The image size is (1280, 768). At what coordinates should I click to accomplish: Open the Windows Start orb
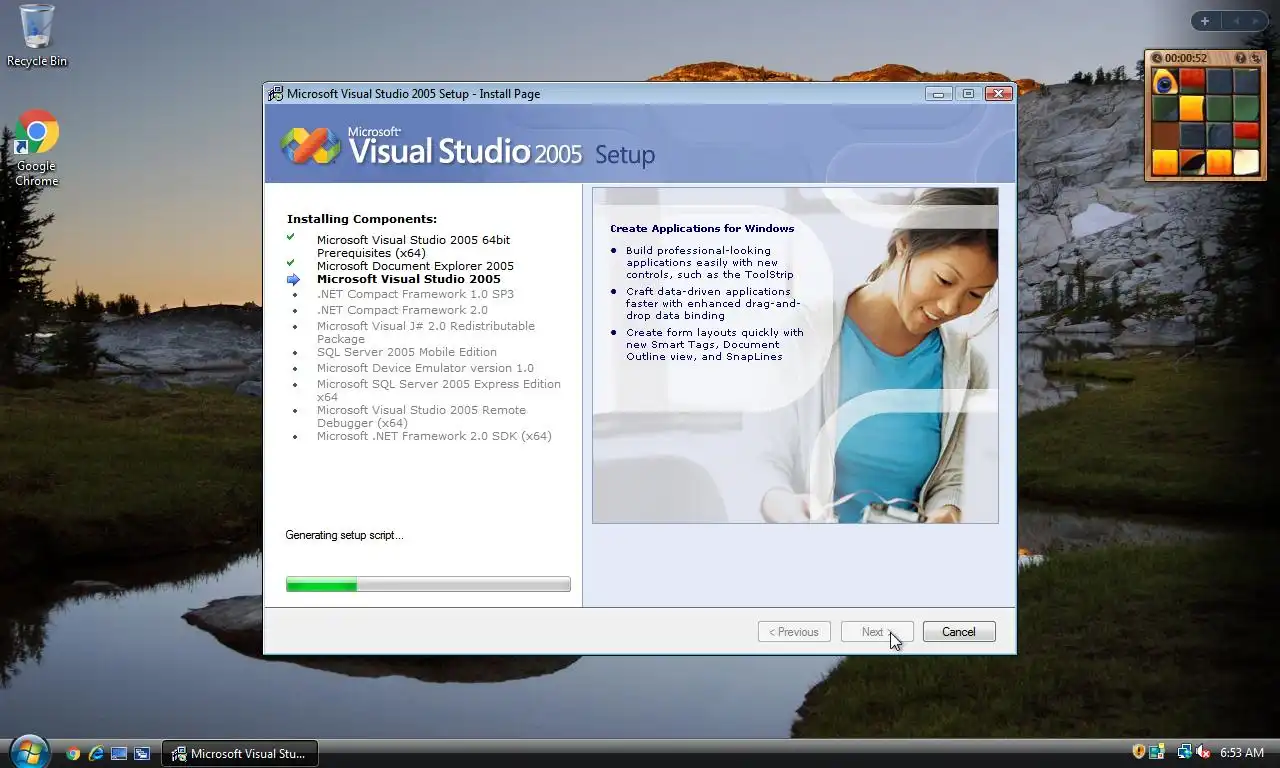(29, 751)
